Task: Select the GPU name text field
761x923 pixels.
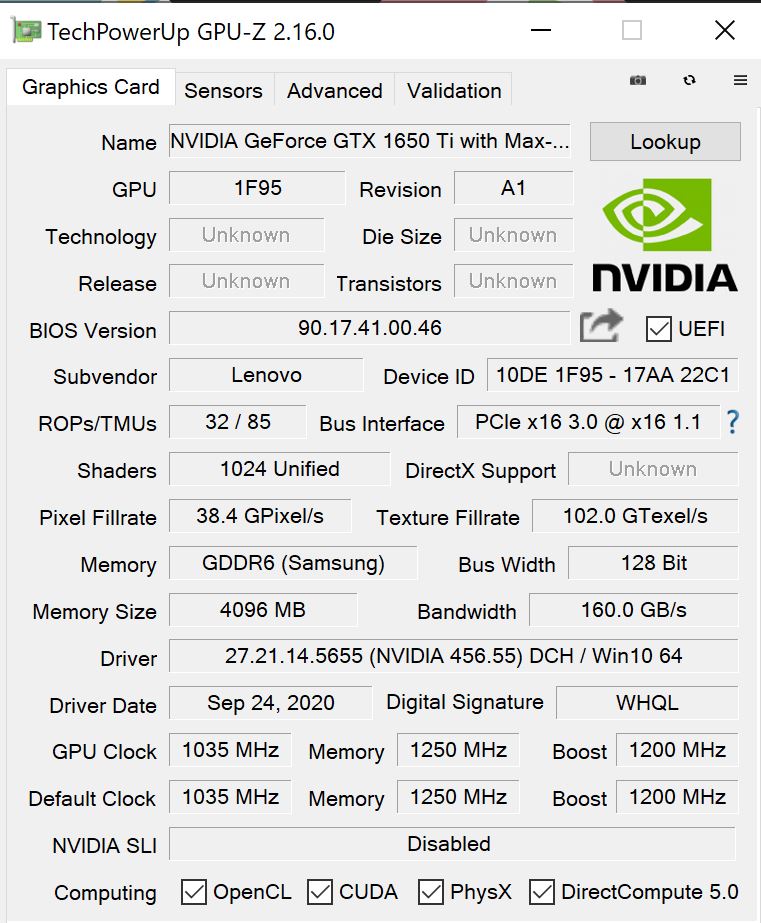Action: 370,141
